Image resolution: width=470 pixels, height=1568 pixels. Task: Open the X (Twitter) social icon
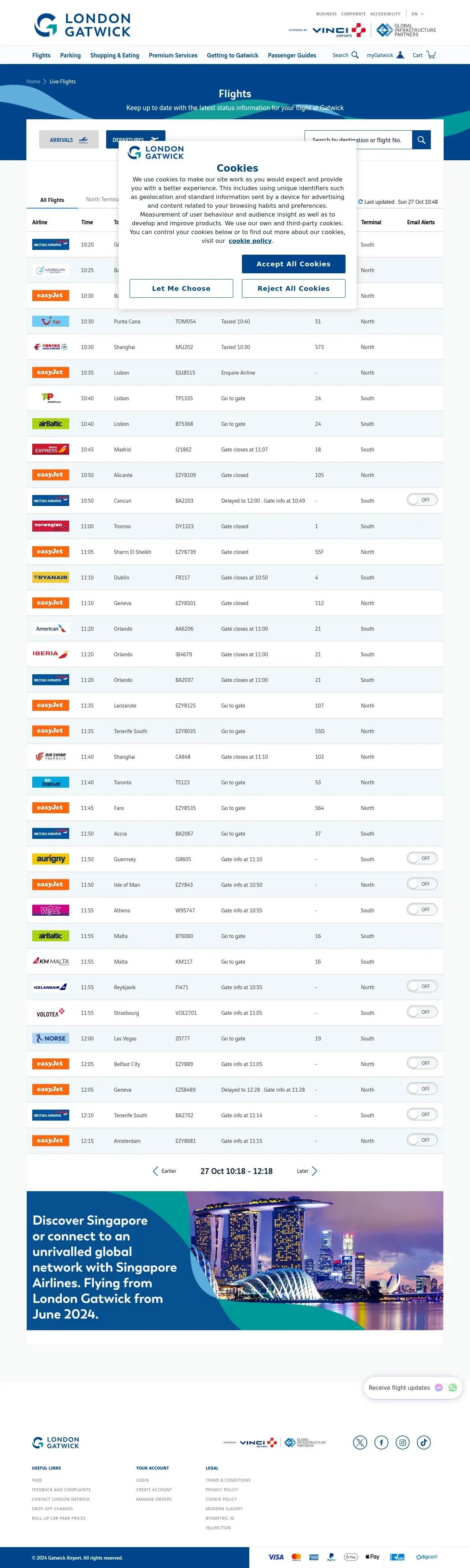pyautogui.click(x=361, y=1442)
